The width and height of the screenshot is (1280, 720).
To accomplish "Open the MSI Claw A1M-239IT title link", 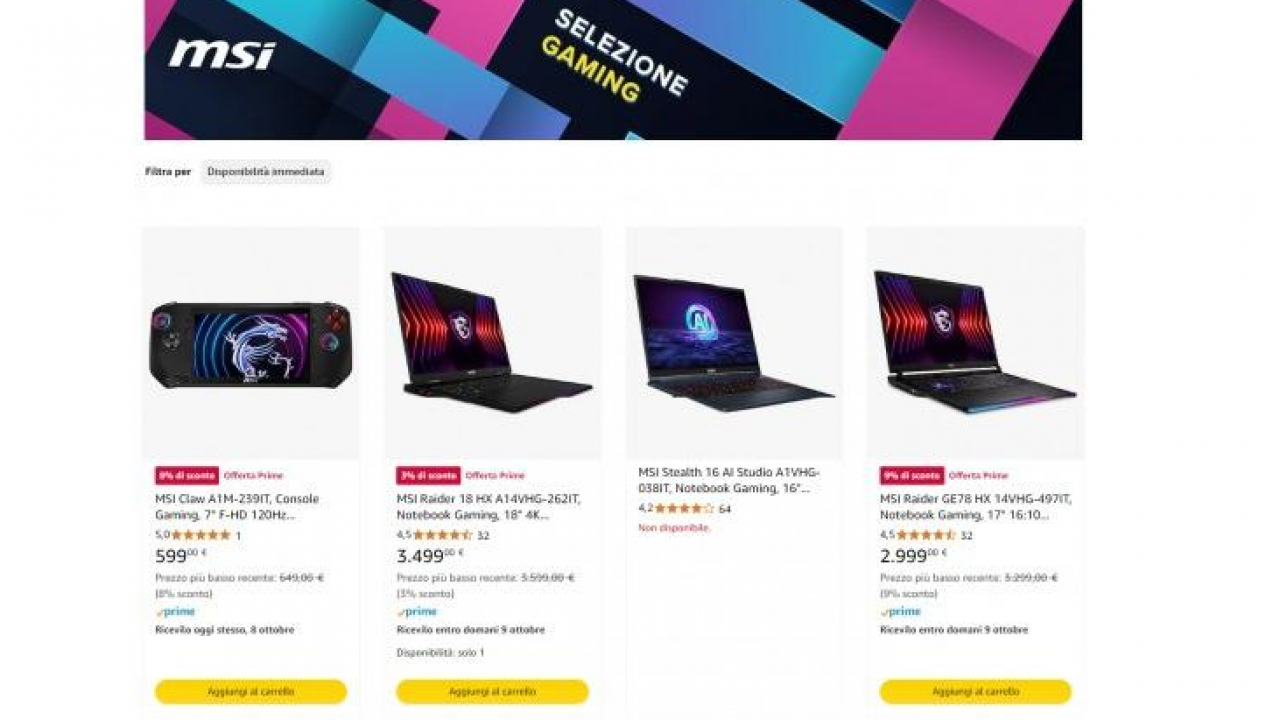I will [x=237, y=507].
